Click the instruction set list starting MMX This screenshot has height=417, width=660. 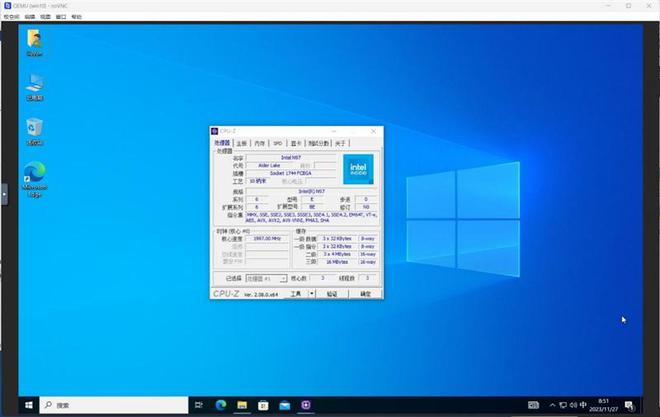(311, 218)
